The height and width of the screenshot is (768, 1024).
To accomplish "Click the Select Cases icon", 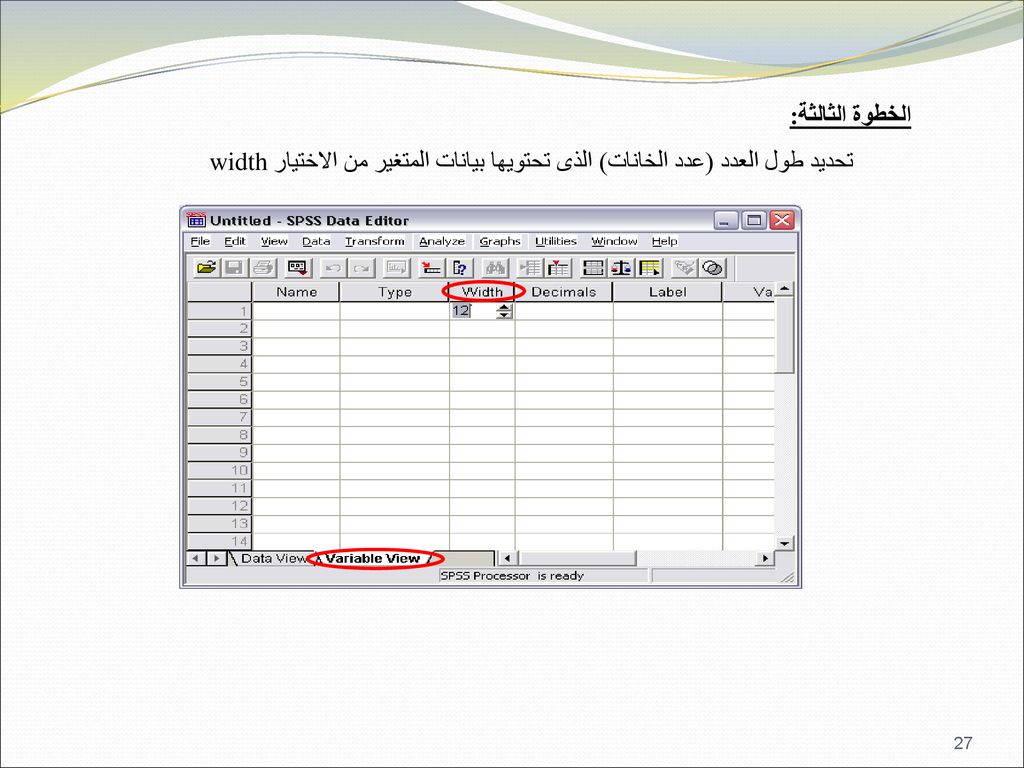I will [x=650, y=268].
